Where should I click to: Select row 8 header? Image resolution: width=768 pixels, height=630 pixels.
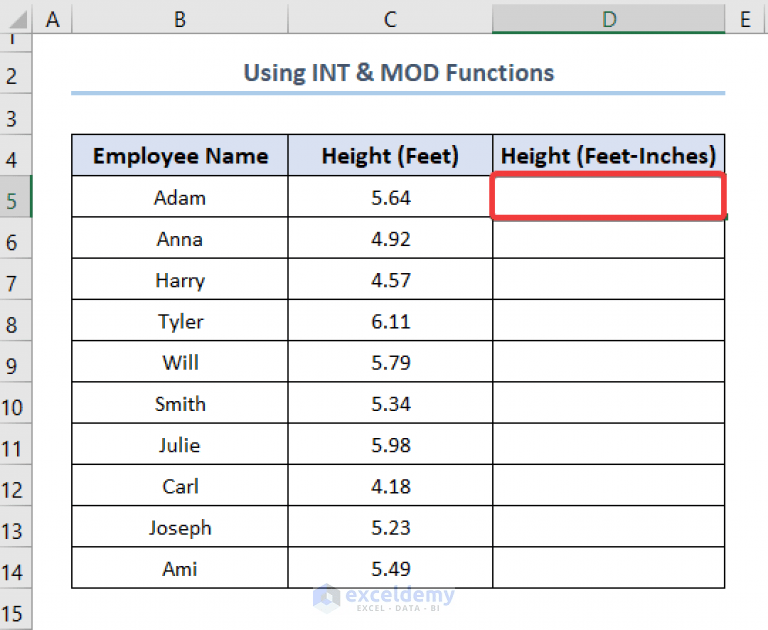click(16, 320)
